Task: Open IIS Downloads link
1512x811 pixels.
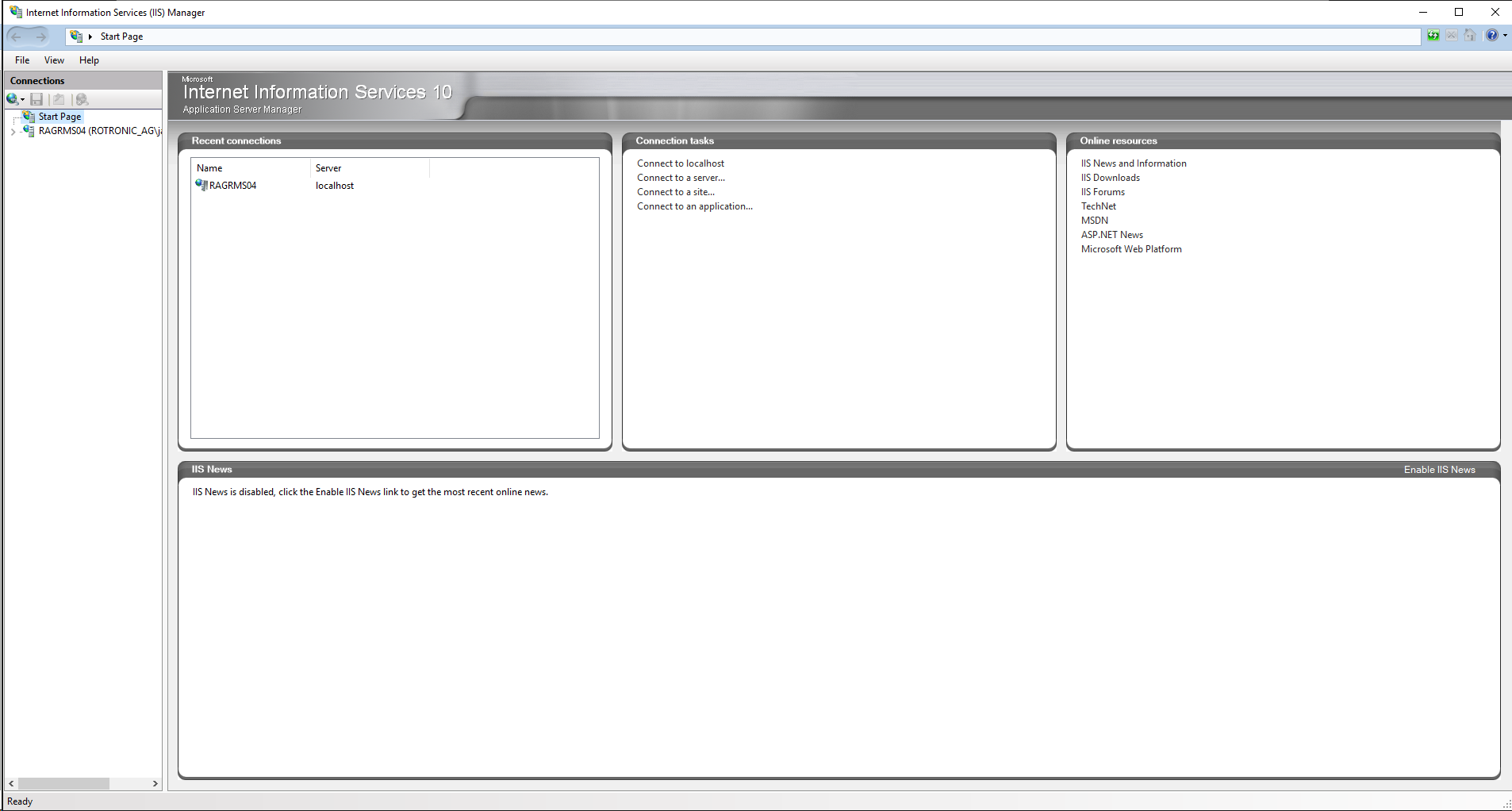Action: coord(1111,178)
